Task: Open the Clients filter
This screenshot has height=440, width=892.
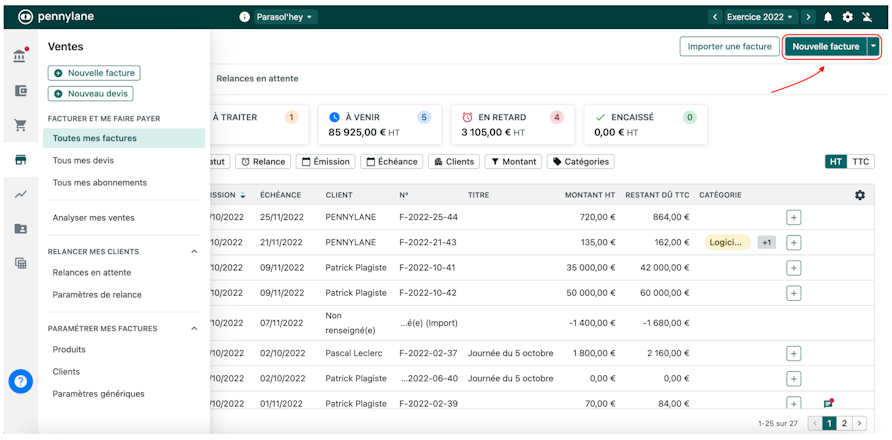Action: coord(454,162)
